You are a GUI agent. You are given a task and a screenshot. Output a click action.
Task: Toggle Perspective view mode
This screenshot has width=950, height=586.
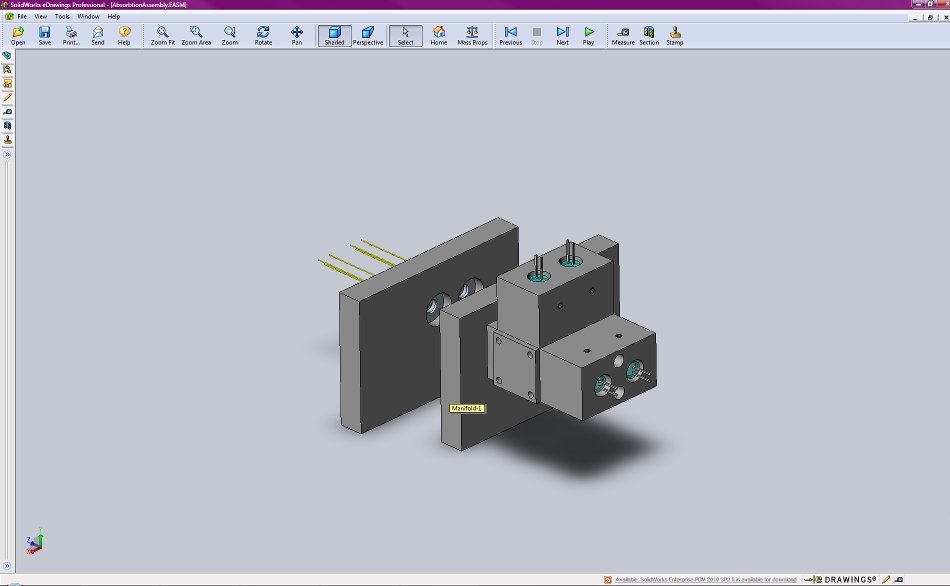[368, 36]
